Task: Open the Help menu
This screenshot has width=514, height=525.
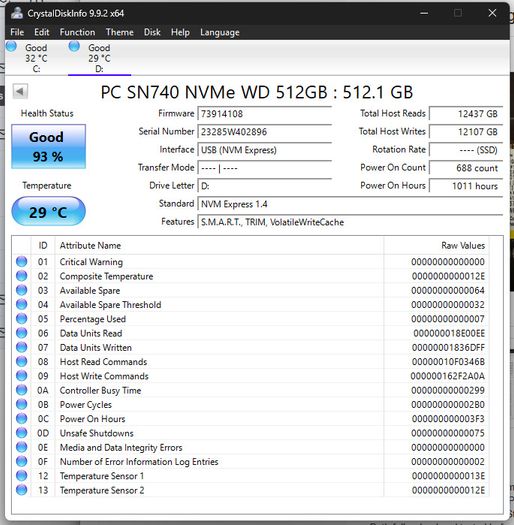Action: tap(180, 32)
